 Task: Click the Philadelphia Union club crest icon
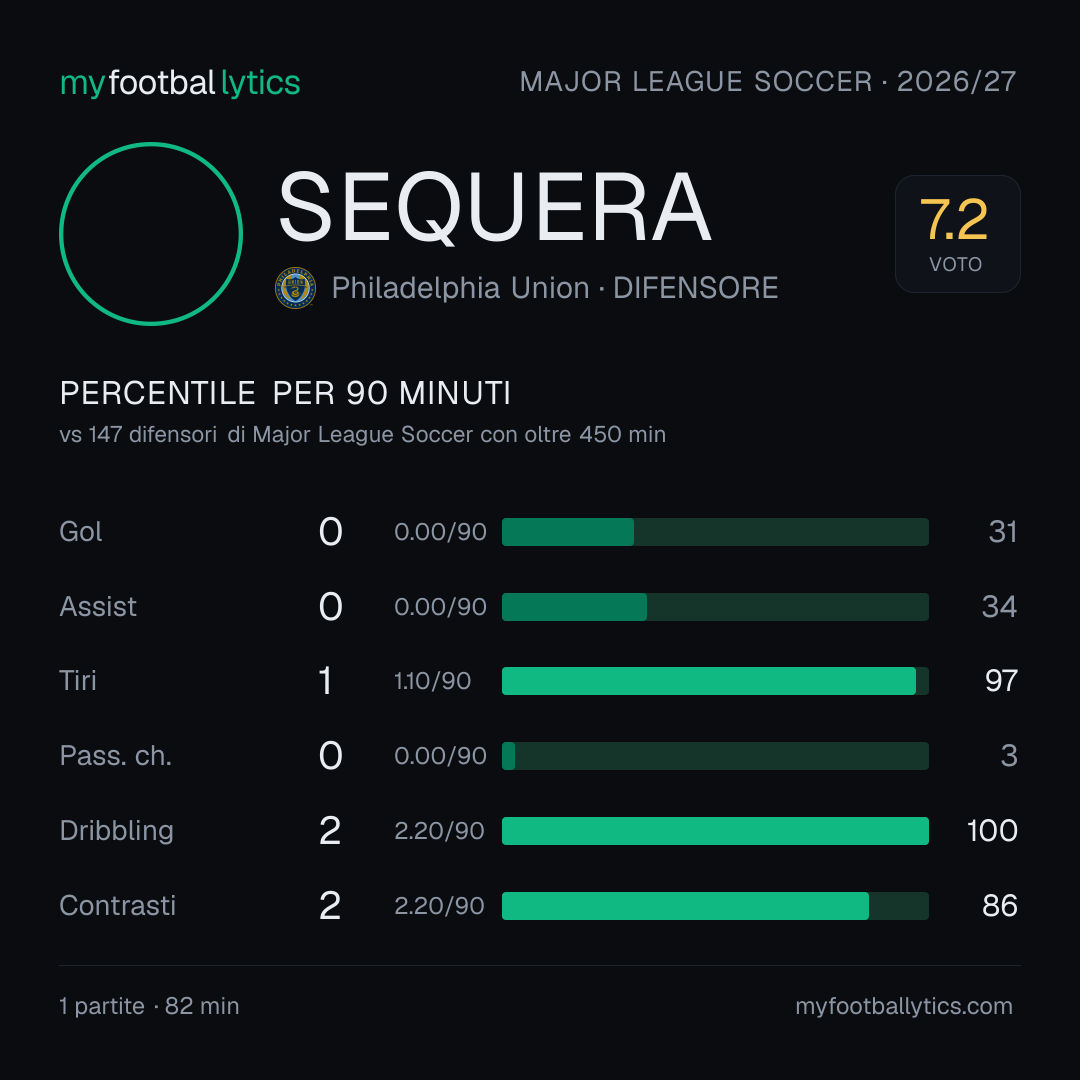(x=295, y=288)
